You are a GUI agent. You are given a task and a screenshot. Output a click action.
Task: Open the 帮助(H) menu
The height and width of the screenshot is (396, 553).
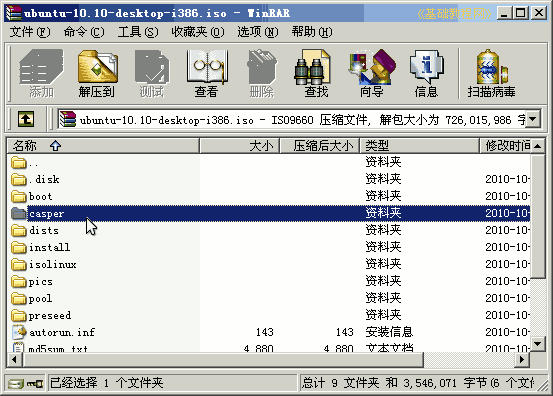coord(312,32)
